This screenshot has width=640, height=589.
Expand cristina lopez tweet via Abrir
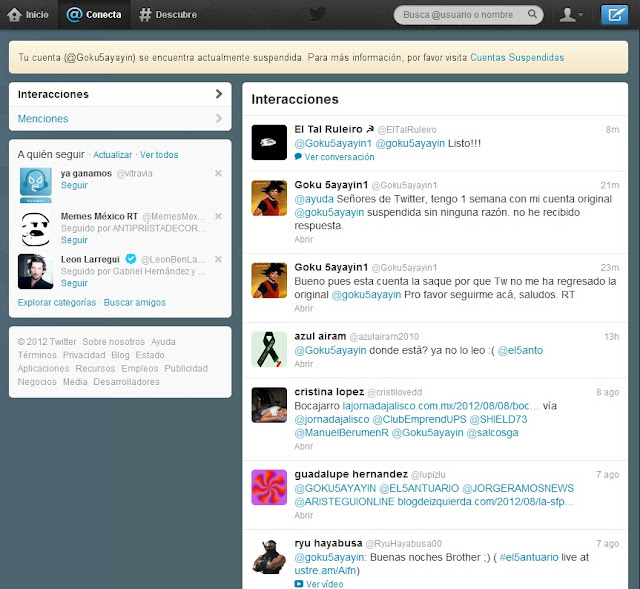click(x=304, y=447)
